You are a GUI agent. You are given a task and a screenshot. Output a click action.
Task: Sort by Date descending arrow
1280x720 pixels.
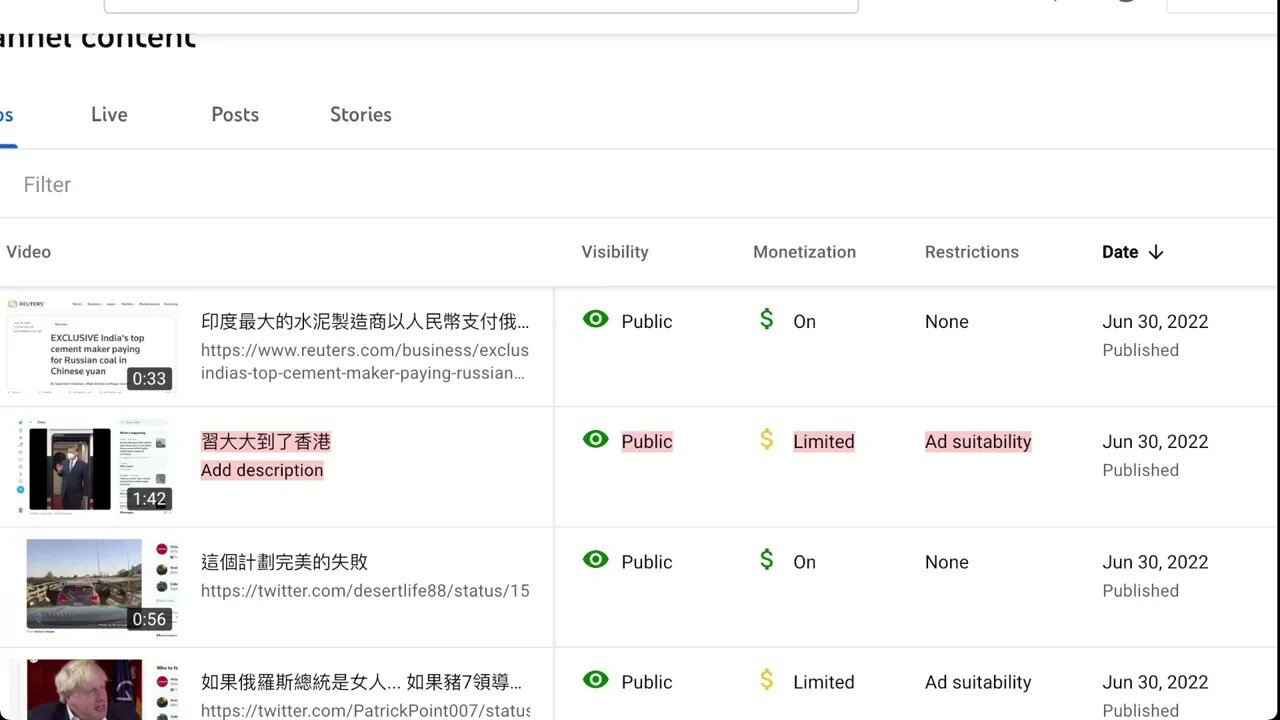(x=1156, y=252)
